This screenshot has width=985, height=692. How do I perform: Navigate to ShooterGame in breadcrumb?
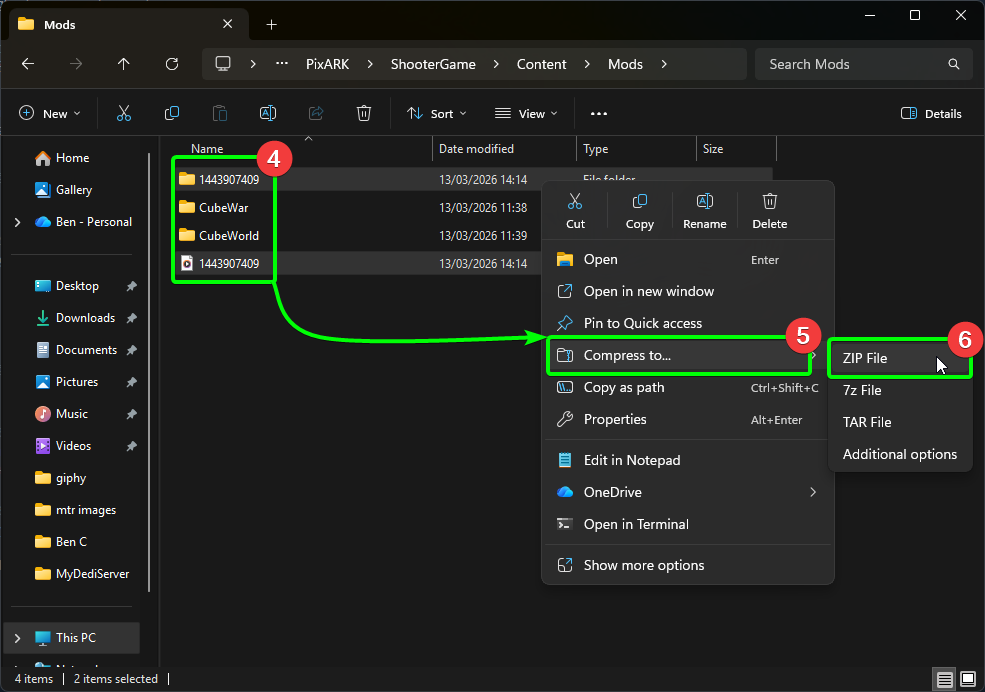tap(434, 64)
